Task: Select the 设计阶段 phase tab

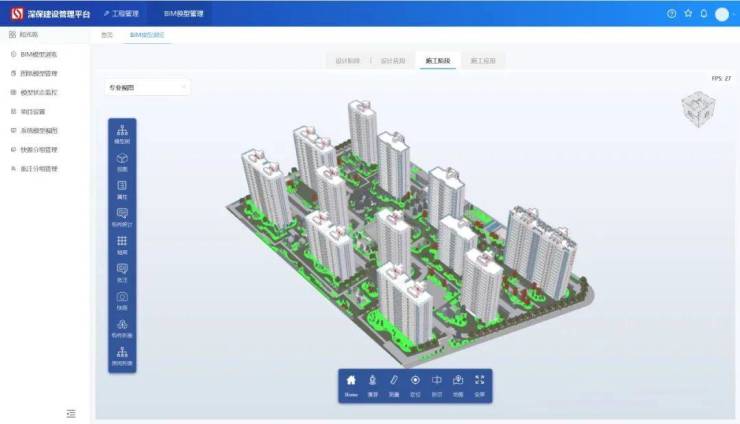Action: click(x=347, y=61)
